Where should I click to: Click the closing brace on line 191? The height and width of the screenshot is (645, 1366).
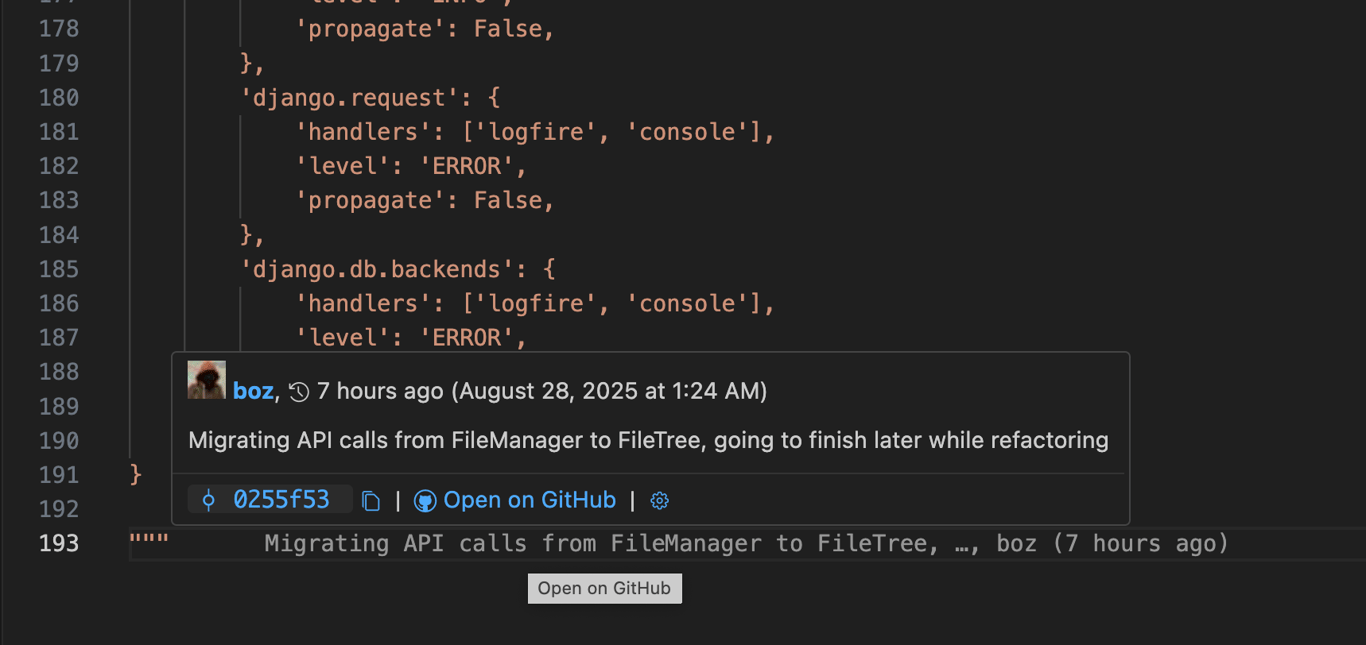[x=136, y=475]
